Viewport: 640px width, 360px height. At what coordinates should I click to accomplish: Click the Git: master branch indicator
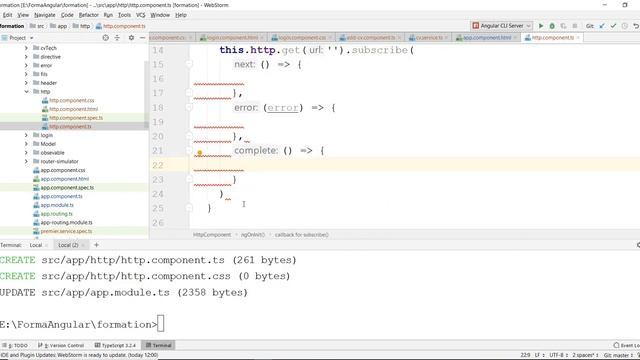(x=619, y=355)
